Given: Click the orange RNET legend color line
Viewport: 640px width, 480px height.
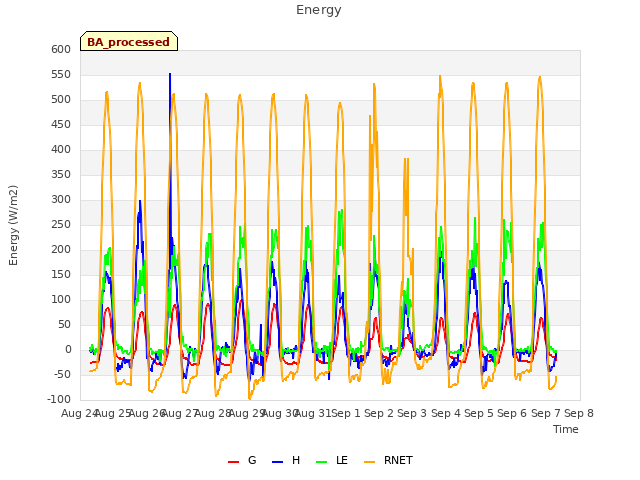Looking at the screenshot, I should 369,462.
